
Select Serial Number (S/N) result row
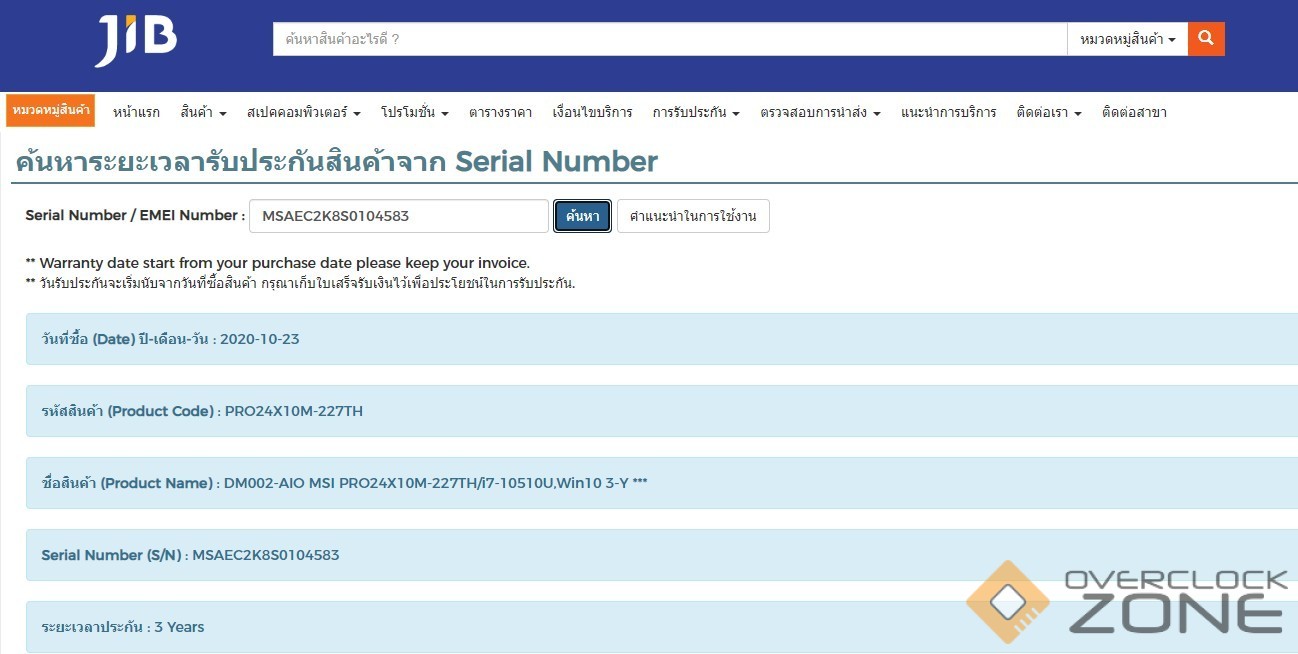662,555
